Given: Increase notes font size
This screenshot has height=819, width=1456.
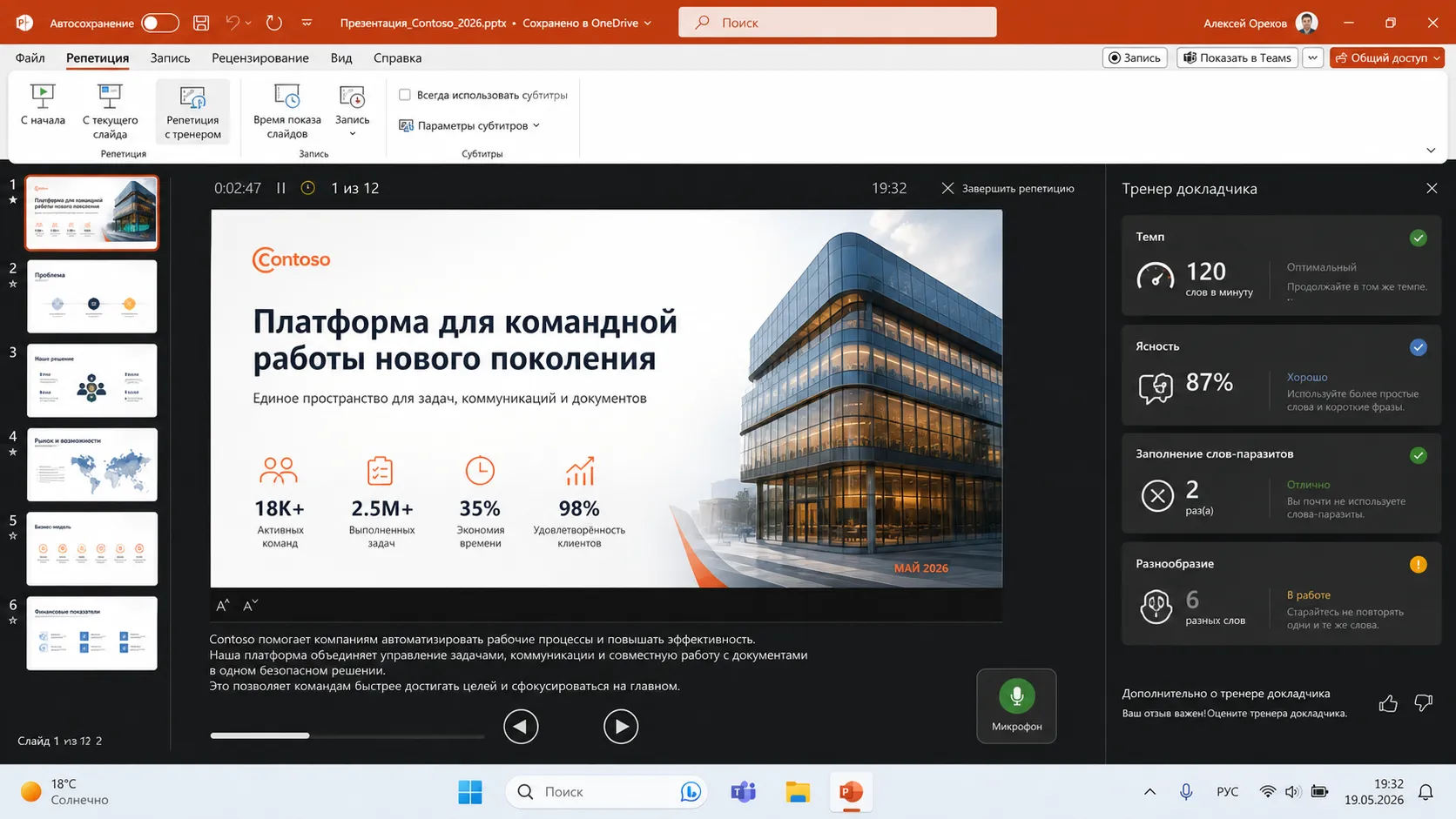Looking at the screenshot, I should [x=223, y=605].
